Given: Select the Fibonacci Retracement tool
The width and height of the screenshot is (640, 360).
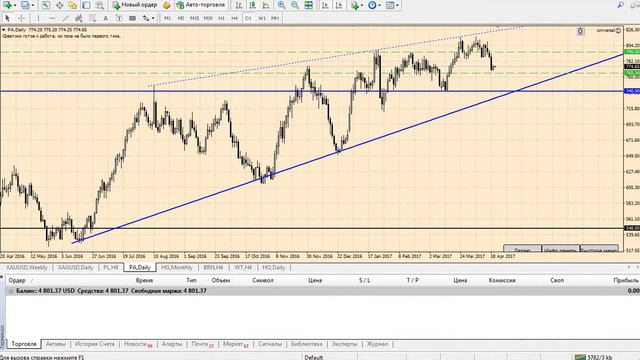Looking at the screenshot, I should [x=92, y=18].
